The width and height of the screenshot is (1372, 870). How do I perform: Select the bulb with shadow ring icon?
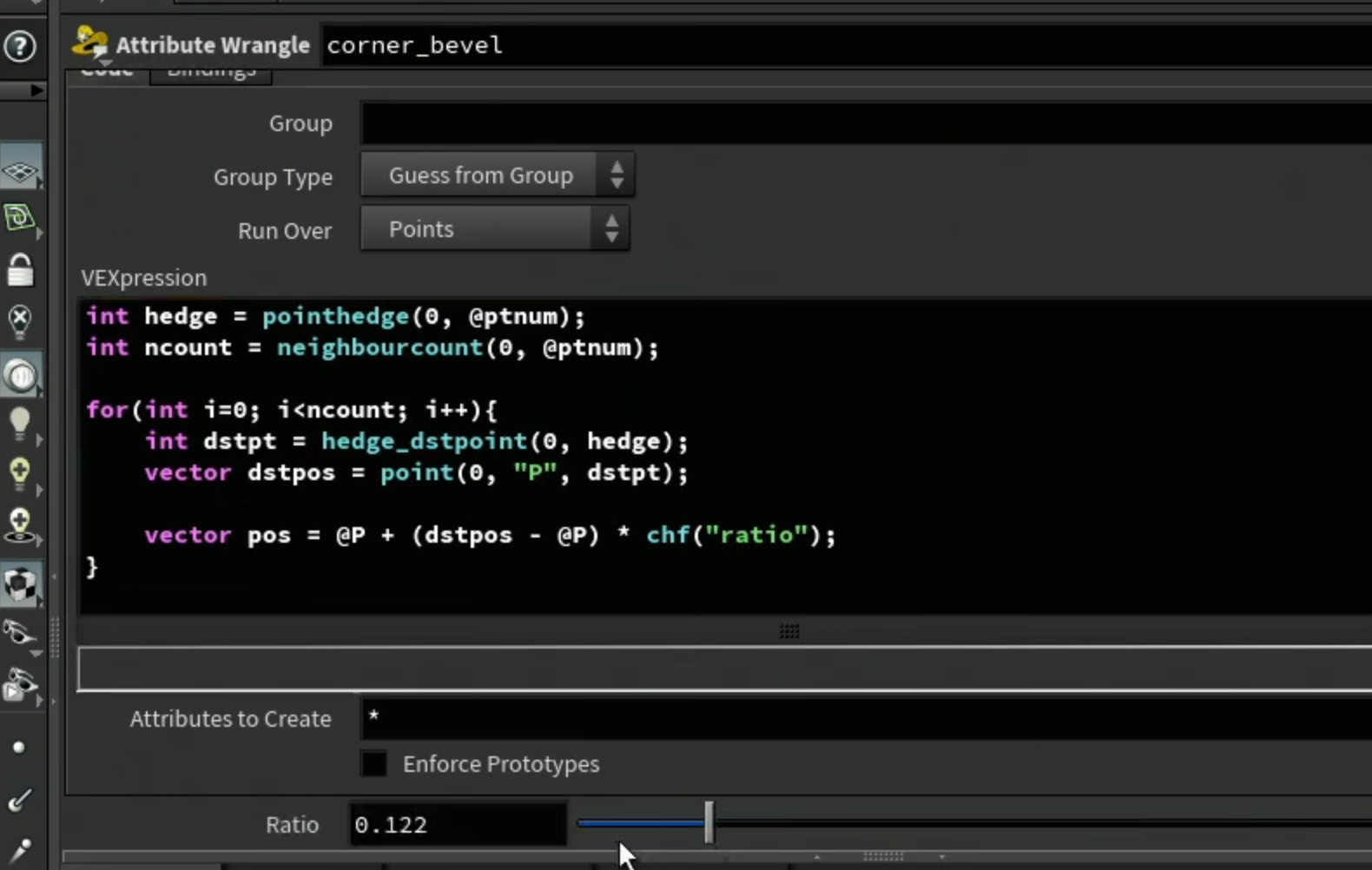pos(19,525)
